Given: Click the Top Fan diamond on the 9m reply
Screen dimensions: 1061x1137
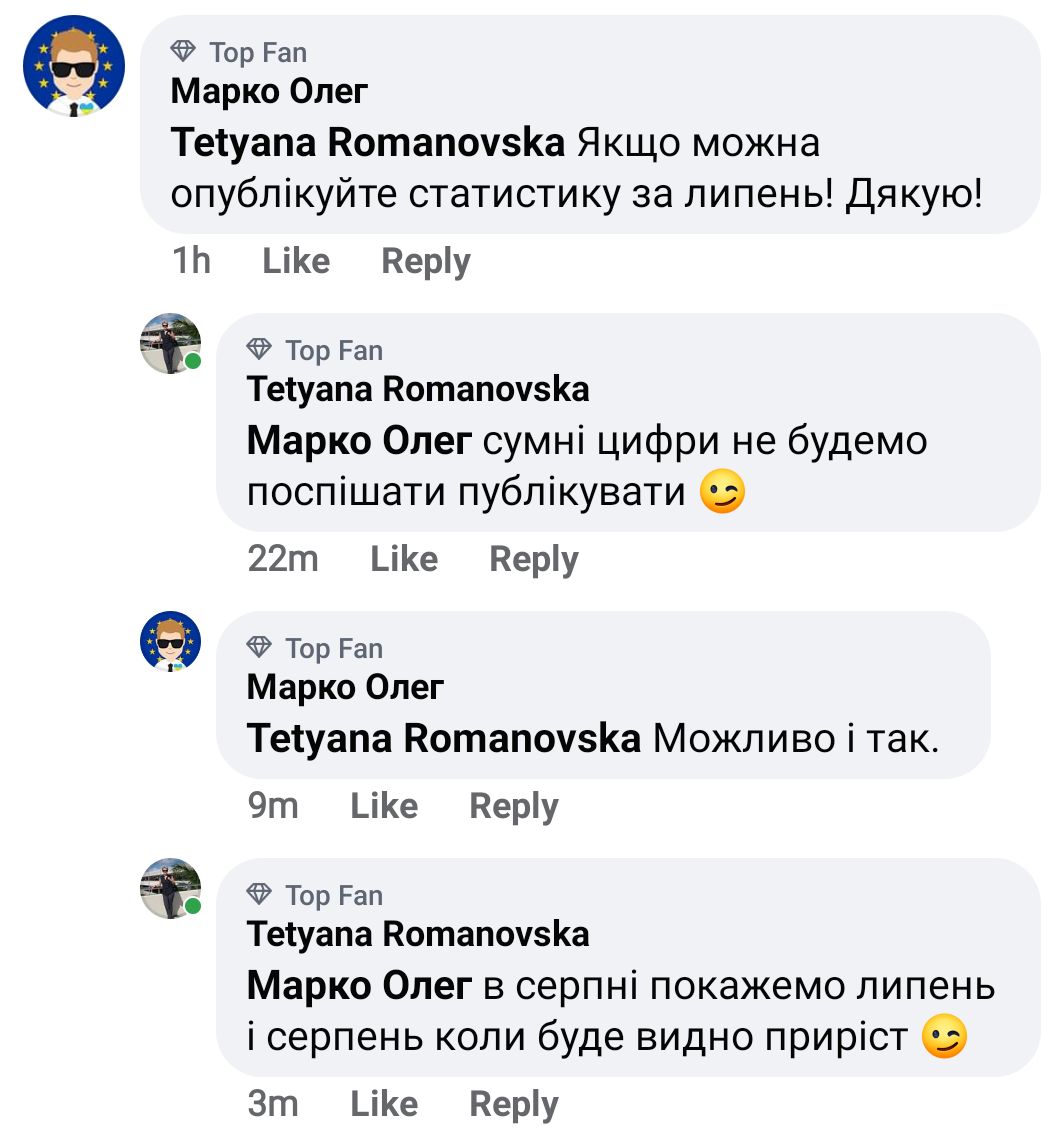Looking at the screenshot, I should pos(259,648).
